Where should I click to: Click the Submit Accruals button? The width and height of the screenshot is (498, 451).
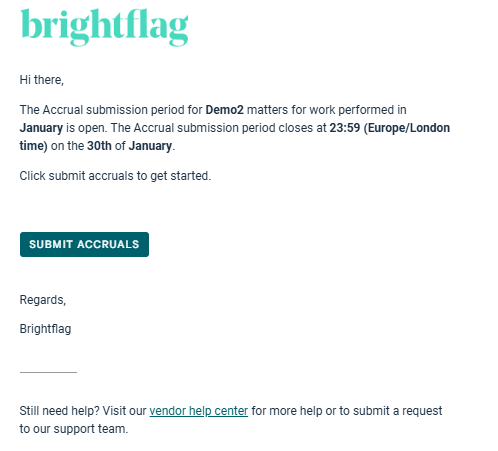[84, 244]
